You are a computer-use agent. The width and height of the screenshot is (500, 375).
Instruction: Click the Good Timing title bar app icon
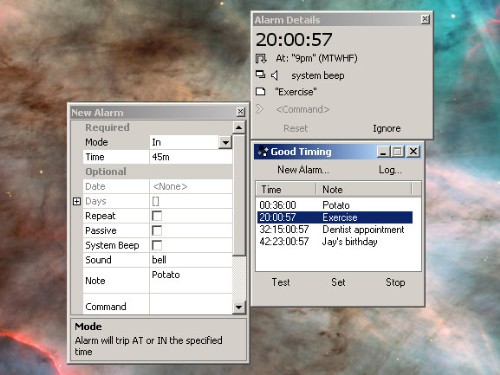263,152
